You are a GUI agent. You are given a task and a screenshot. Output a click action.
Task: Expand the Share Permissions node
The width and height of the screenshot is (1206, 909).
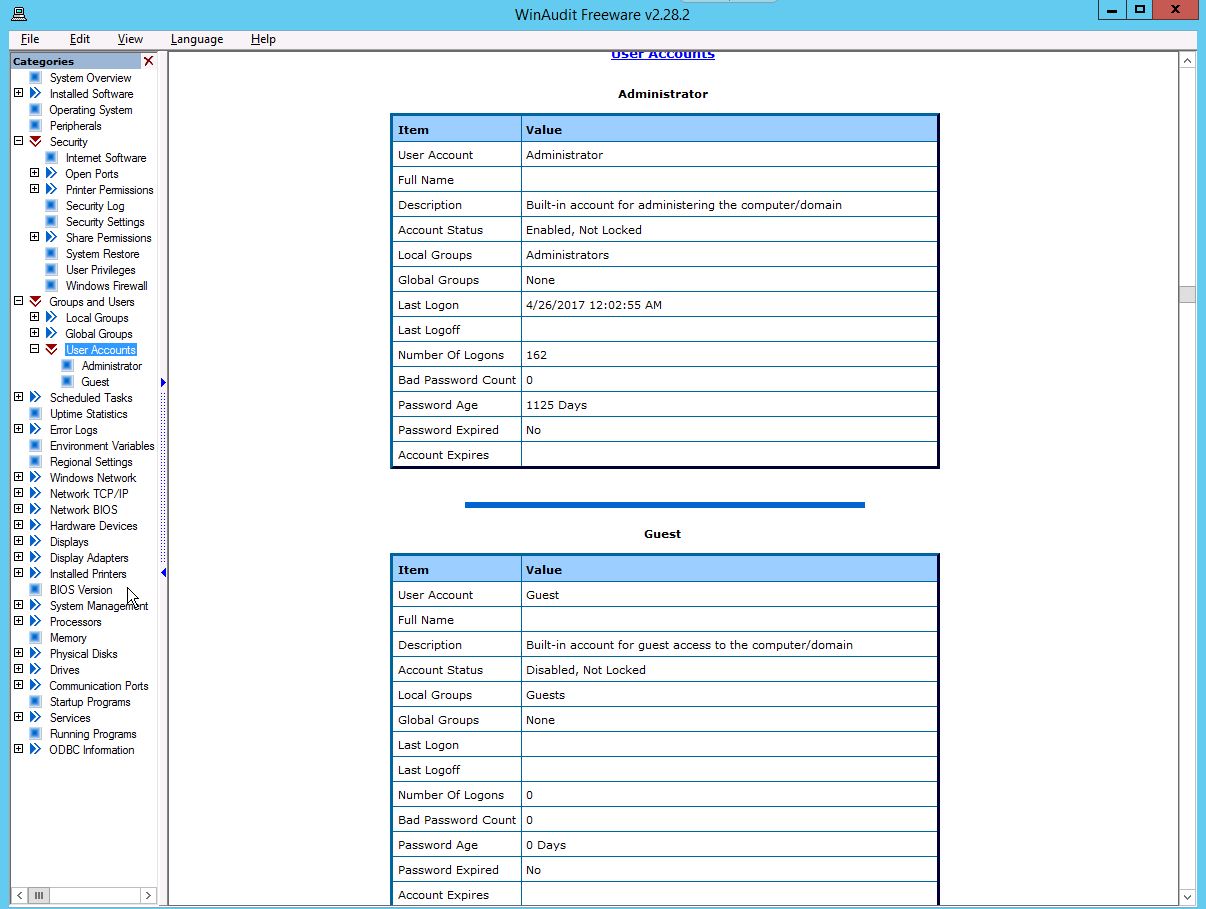[34, 238]
